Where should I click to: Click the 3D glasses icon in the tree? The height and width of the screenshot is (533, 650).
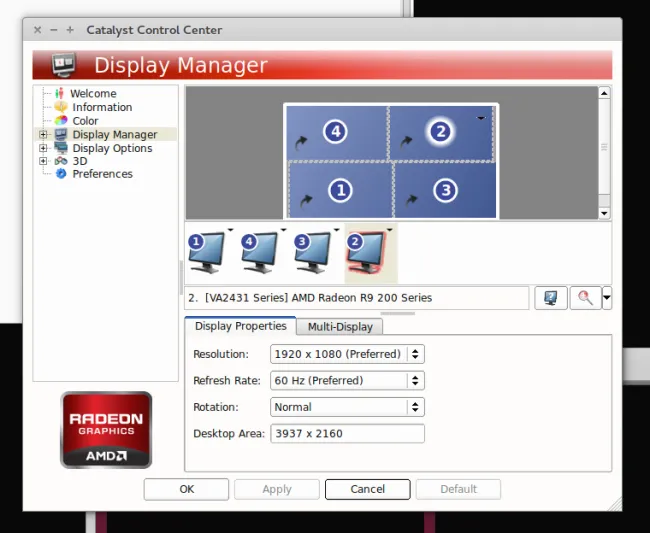point(61,161)
